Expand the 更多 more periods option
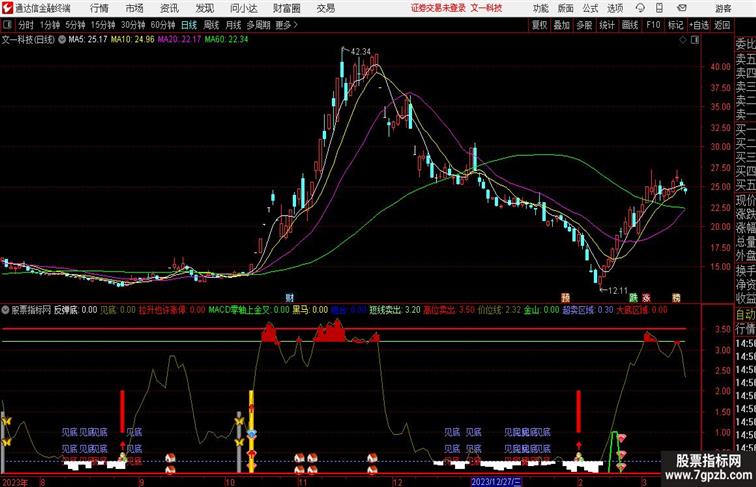Image resolution: width=756 pixels, height=487 pixels. coord(286,25)
